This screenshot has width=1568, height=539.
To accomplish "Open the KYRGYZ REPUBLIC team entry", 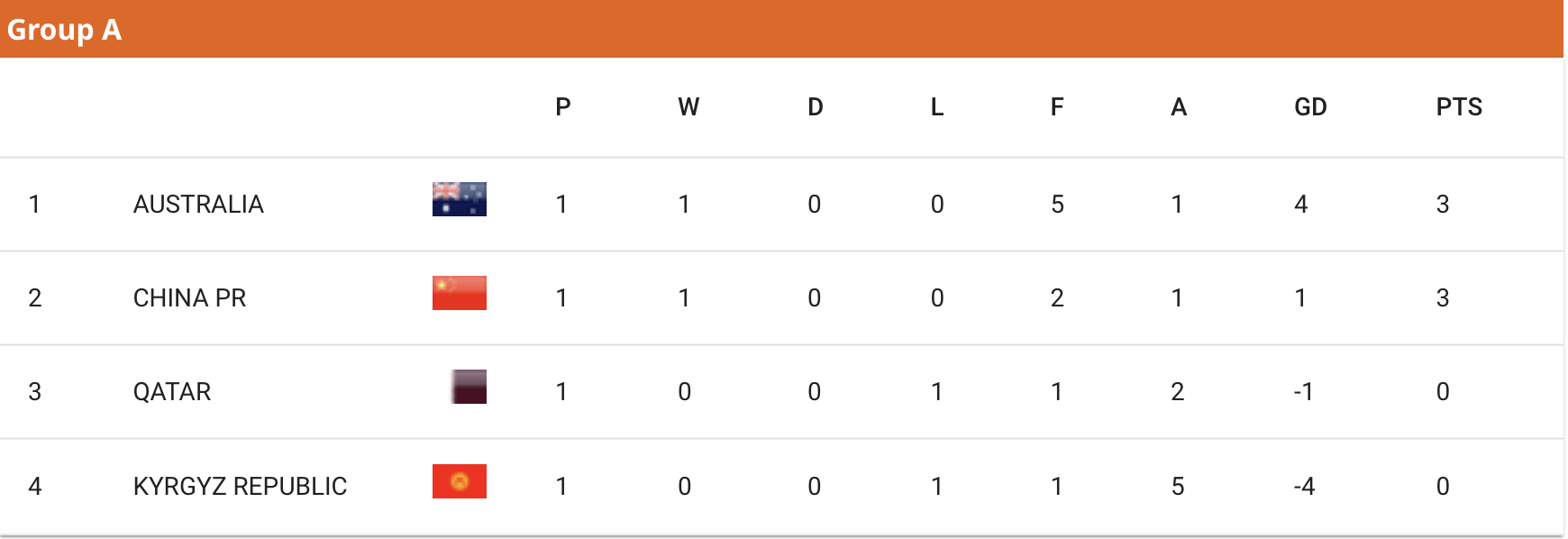I will point(240,487).
